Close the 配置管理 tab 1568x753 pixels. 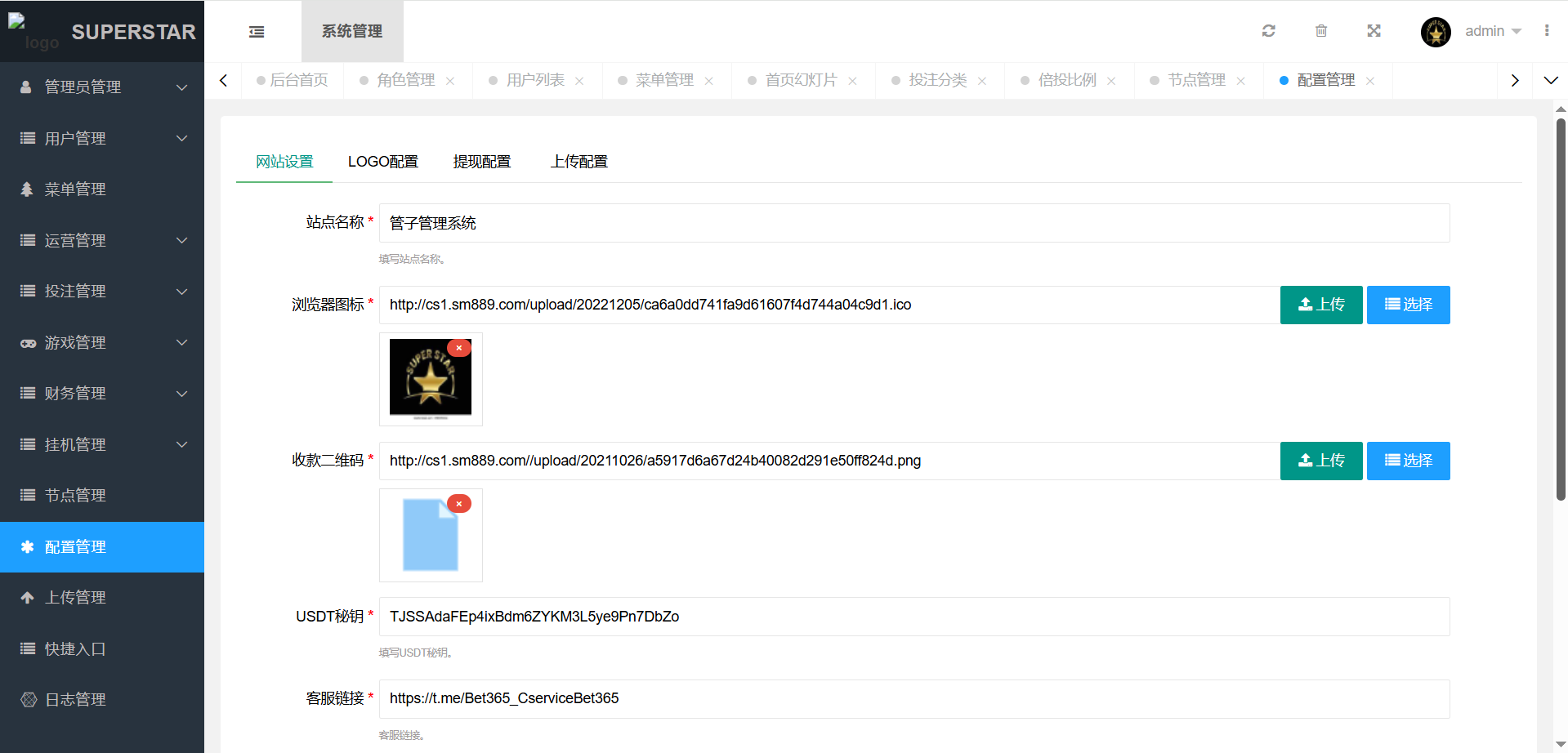click(1370, 81)
